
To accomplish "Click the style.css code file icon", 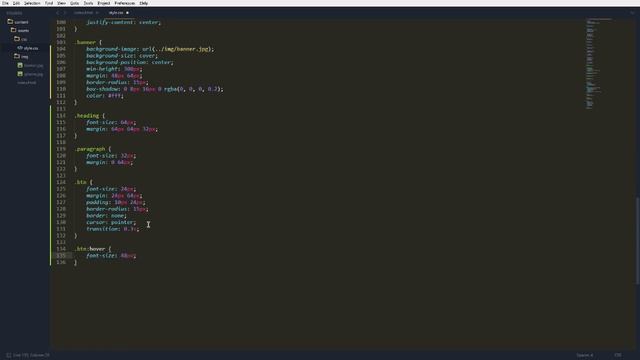I will [x=20, y=48].
